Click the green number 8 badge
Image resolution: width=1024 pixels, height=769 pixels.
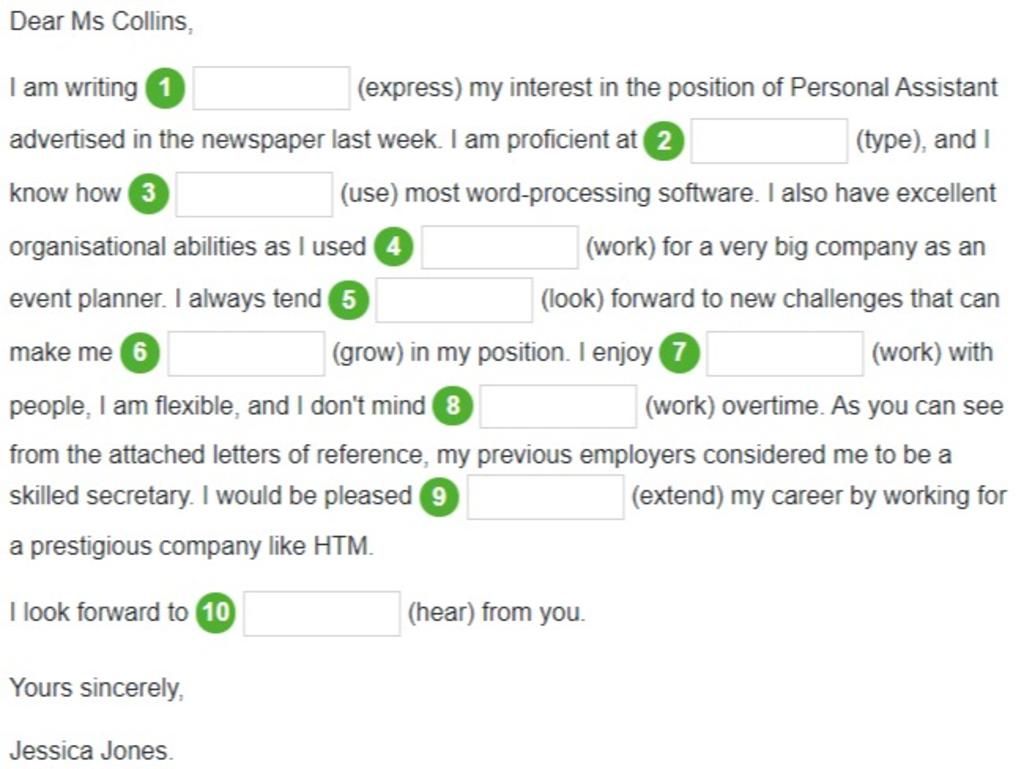coord(453,405)
